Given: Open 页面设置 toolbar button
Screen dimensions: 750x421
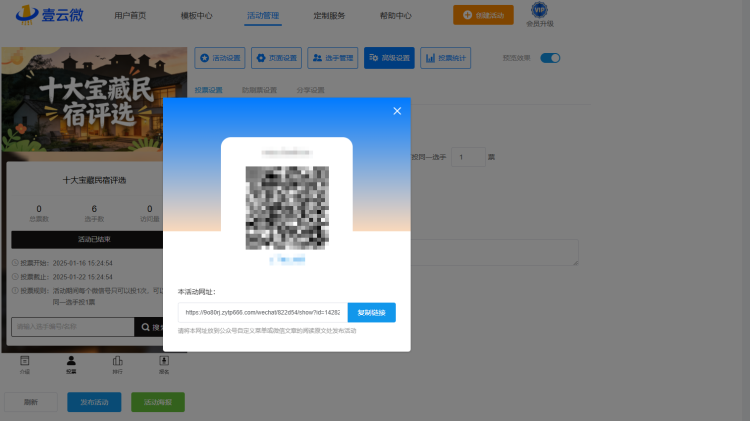Looking at the screenshot, I should click(x=276, y=58).
